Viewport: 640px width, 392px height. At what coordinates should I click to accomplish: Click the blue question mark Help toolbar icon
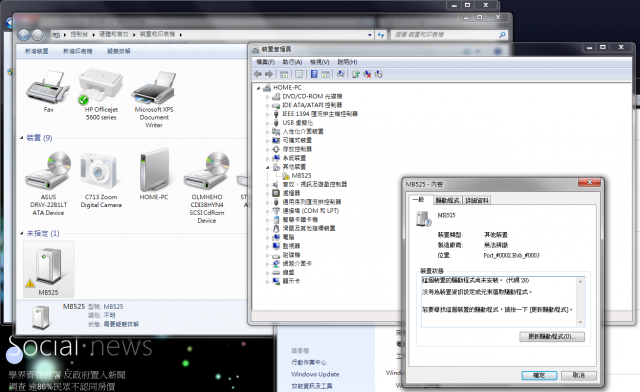(x=314, y=74)
